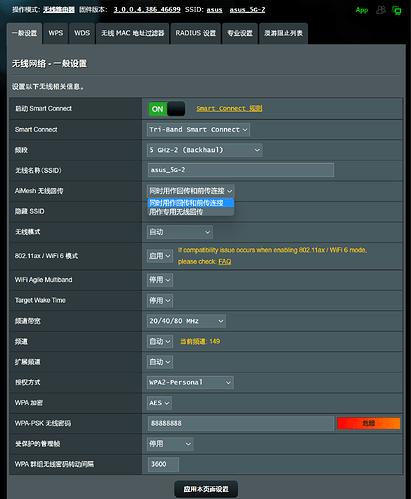Switch to the RADIUS 设置 tab
The width and height of the screenshot is (411, 499).
196,33
